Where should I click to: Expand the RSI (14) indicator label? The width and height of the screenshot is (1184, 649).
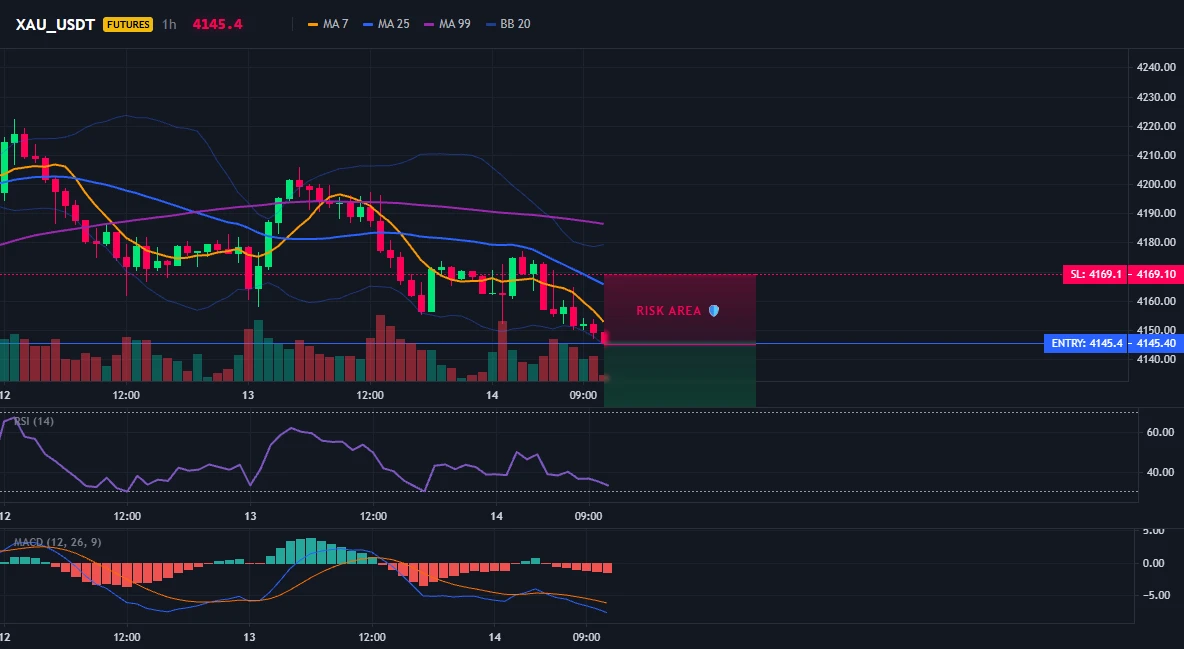[x=34, y=421]
